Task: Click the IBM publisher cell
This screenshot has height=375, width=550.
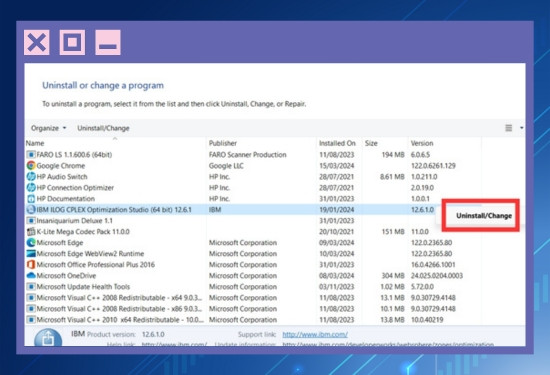Action: pos(215,209)
